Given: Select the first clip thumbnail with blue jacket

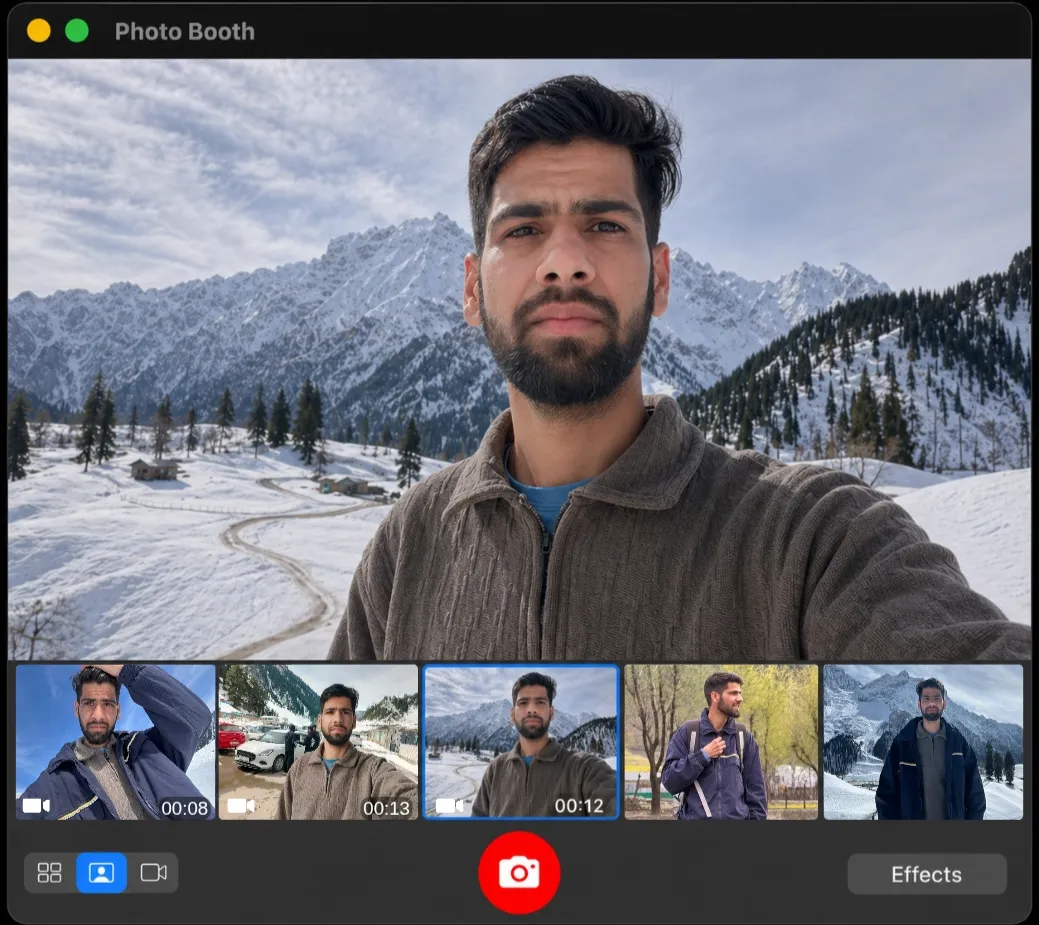Looking at the screenshot, I should [x=115, y=741].
